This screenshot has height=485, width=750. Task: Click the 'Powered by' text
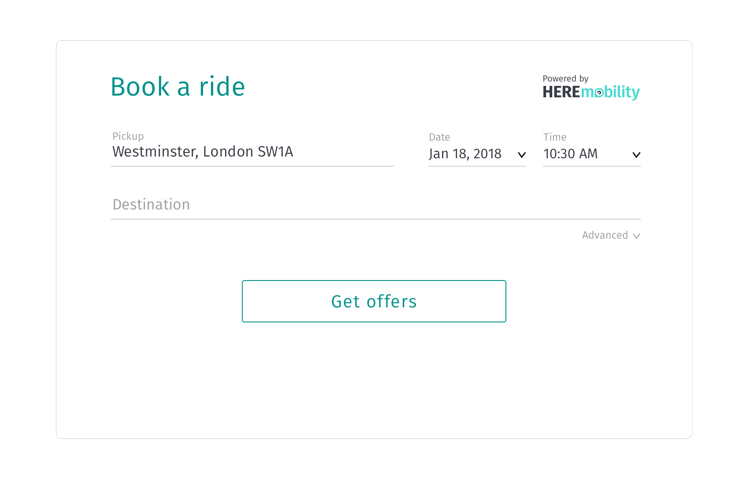tap(565, 78)
